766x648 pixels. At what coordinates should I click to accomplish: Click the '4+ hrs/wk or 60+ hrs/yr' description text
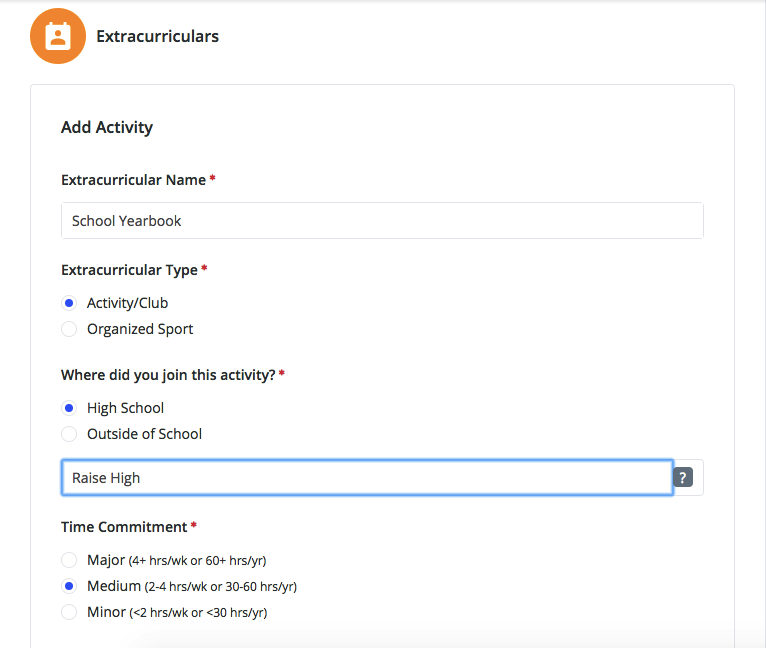click(x=197, y=561)
